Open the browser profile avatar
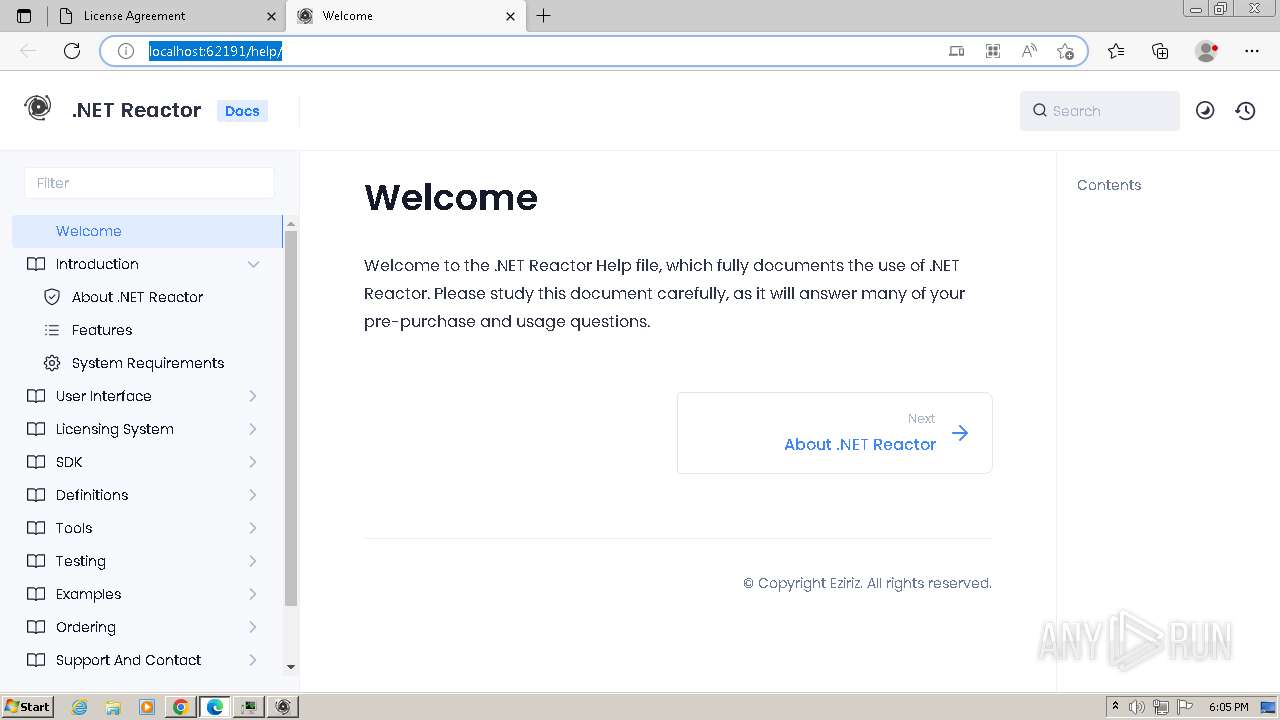The image size is (1280, 720). click(x=1206, y=51)
